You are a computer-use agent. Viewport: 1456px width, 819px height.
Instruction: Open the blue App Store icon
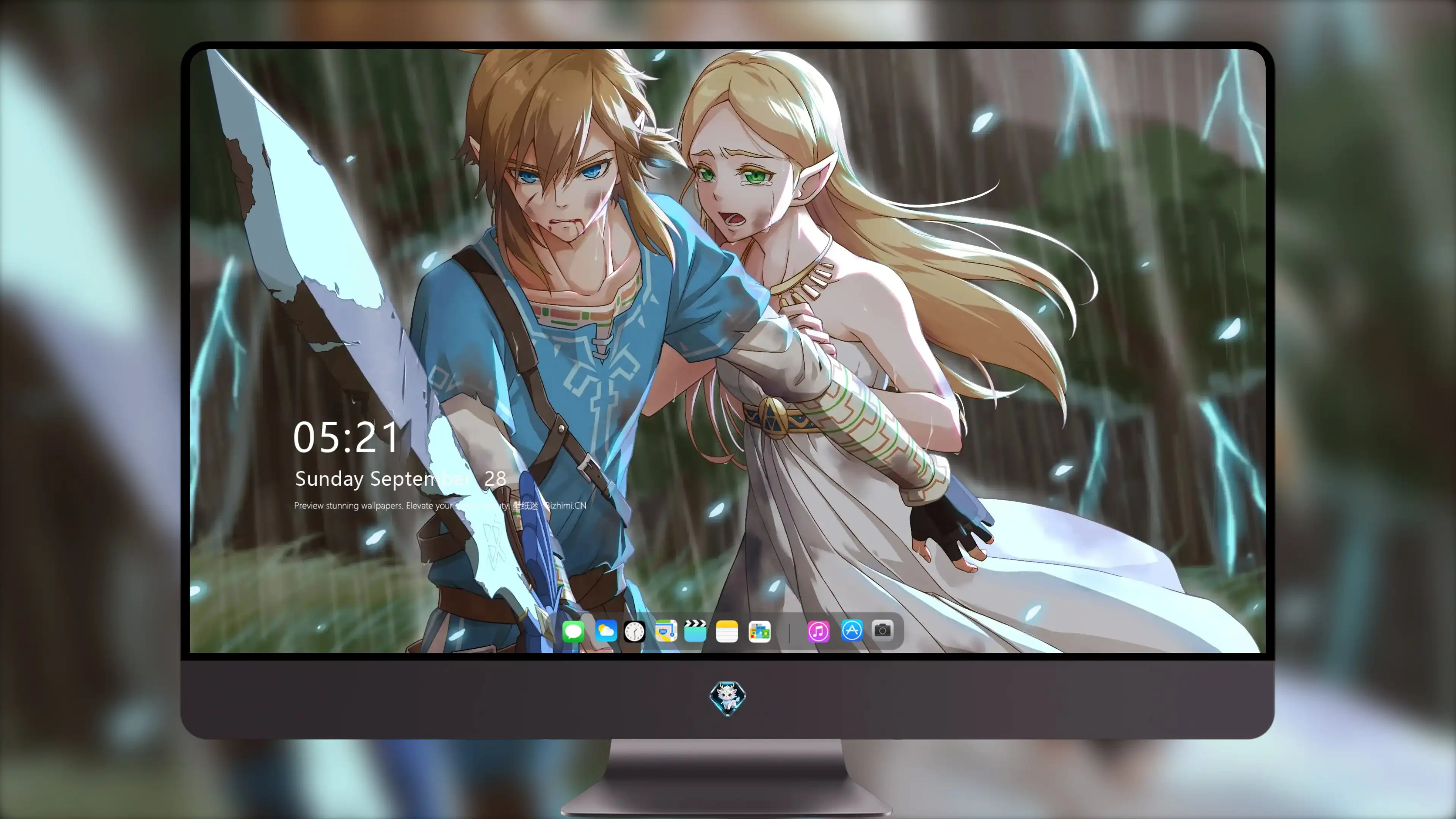pyautogui.click(x=852, y=630)
